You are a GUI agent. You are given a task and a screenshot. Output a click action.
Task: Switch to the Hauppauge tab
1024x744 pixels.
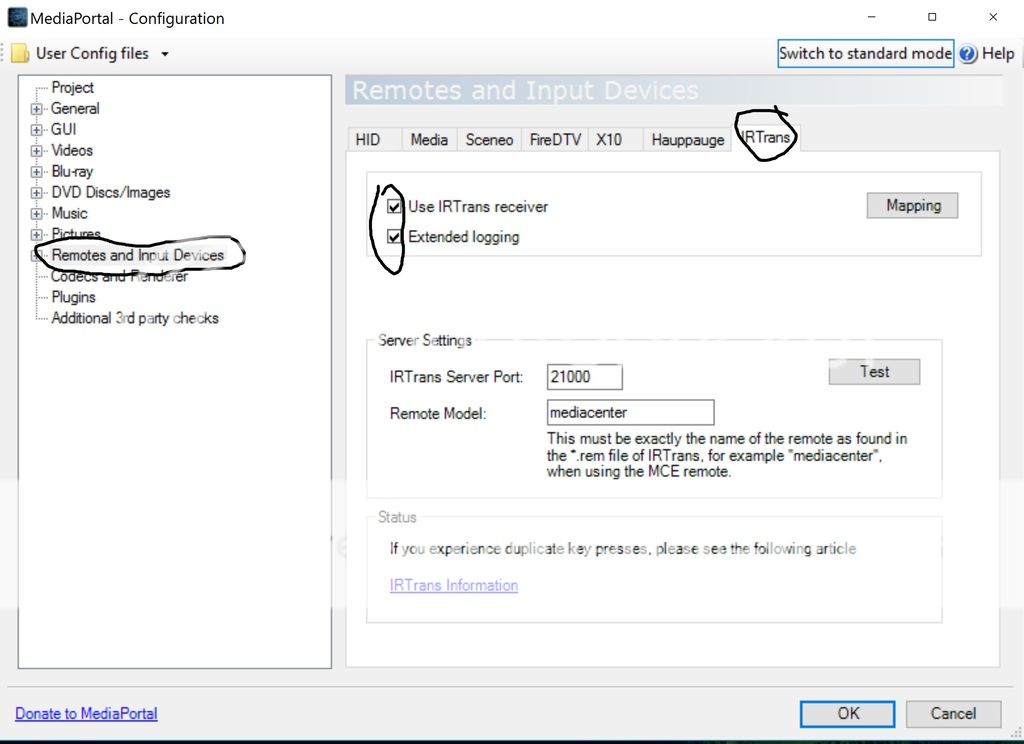pyautogui.click(x=687, y=140)
